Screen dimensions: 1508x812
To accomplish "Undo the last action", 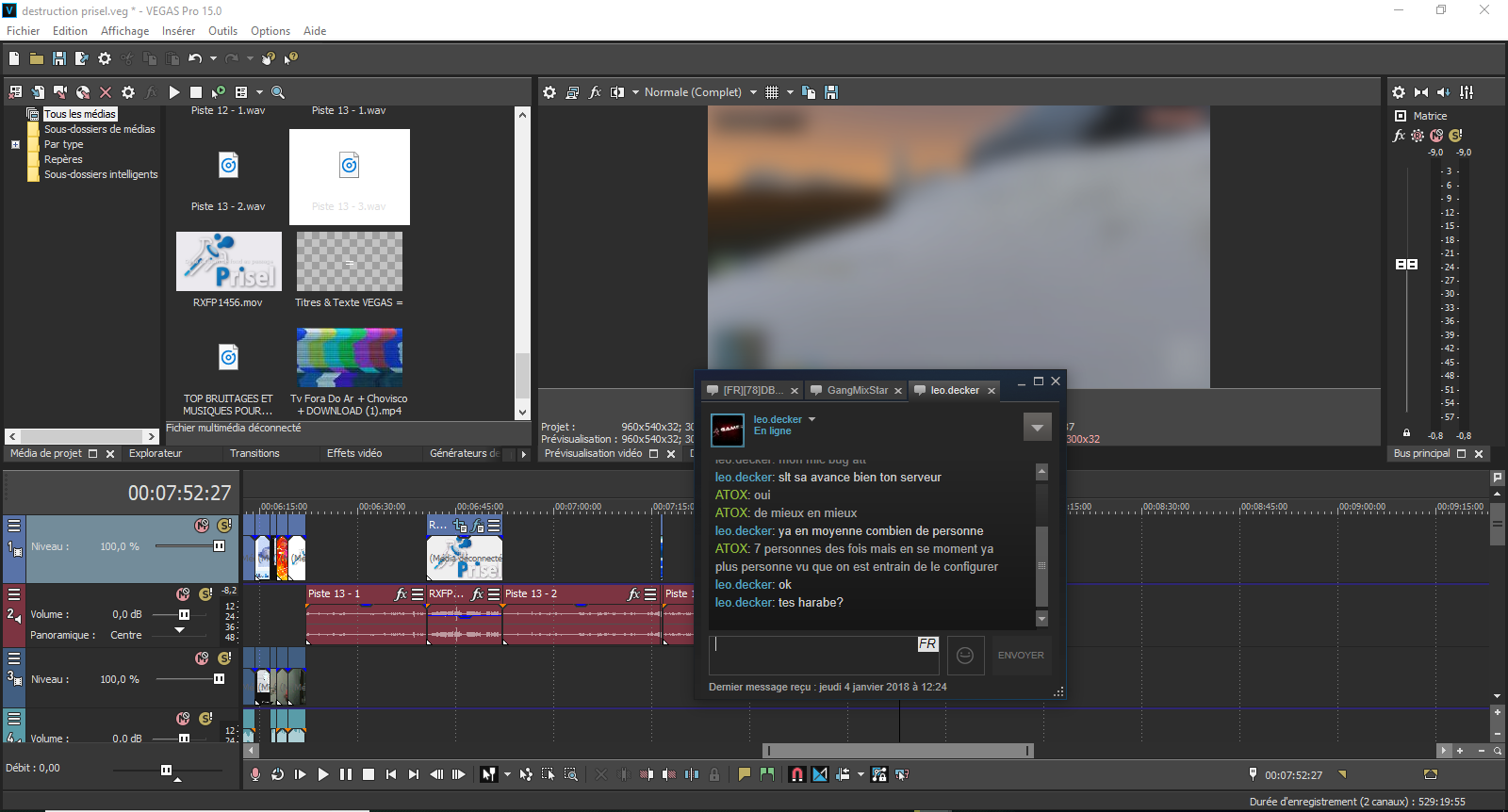I will tap(195, 58).
